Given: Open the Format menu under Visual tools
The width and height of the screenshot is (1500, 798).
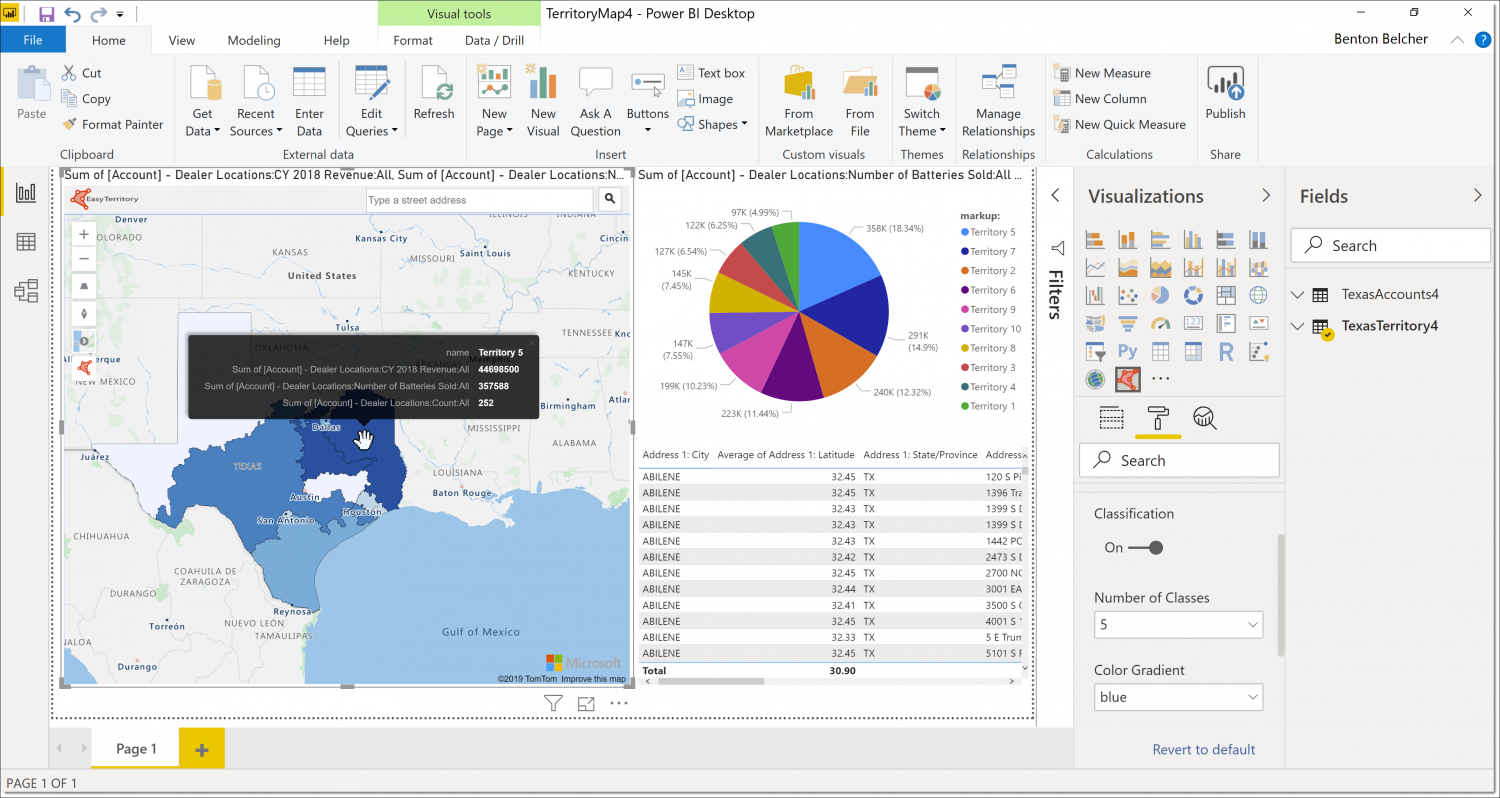Looking at the screenshot, I should (412, 40).
